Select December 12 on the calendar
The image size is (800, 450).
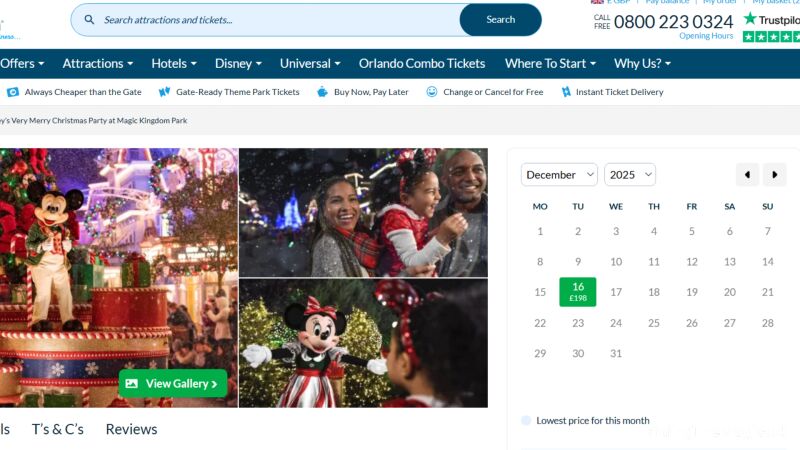[692, 262]
